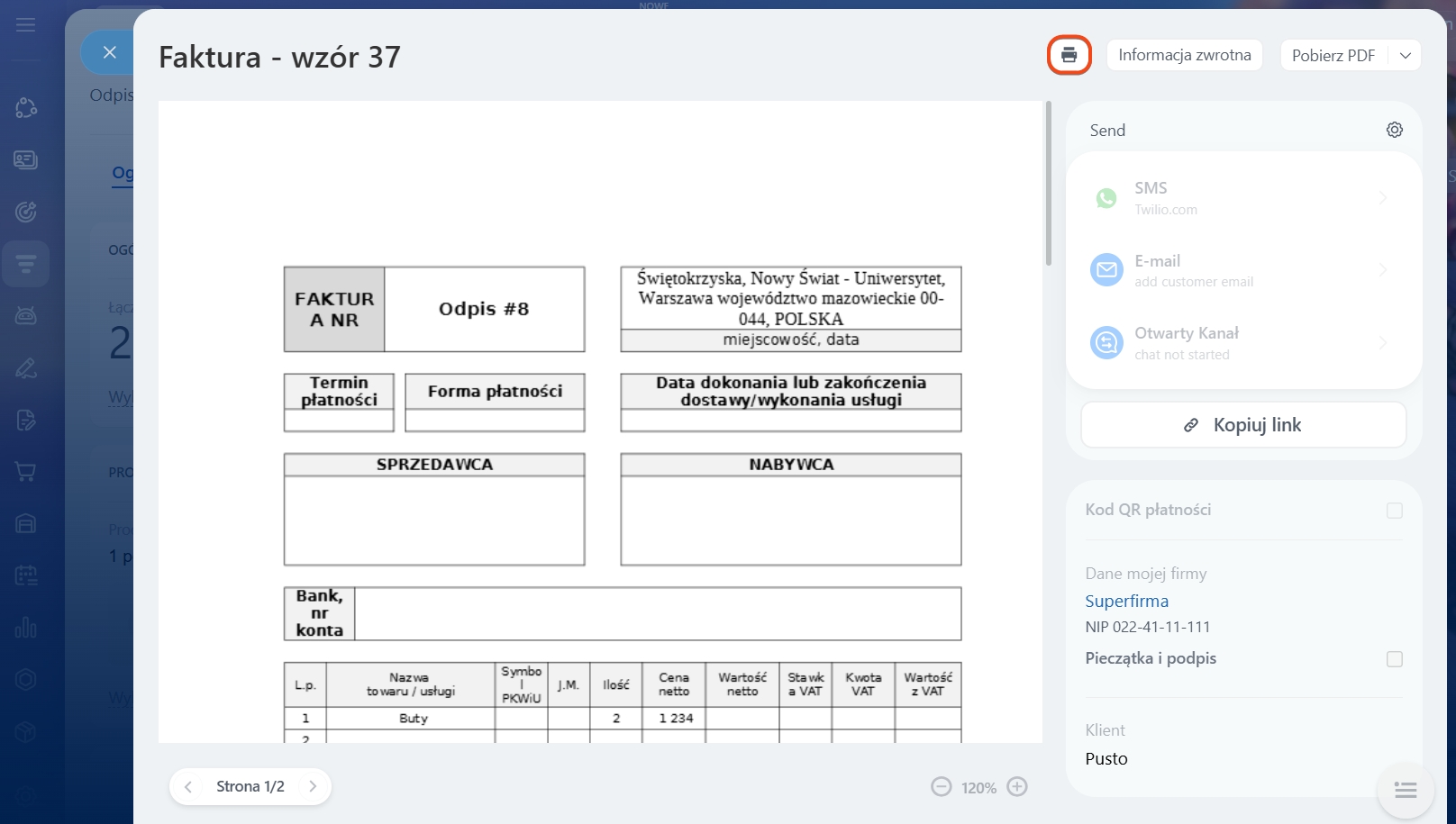Enable the Kod QR płatności checkbox

[1394, 511]
